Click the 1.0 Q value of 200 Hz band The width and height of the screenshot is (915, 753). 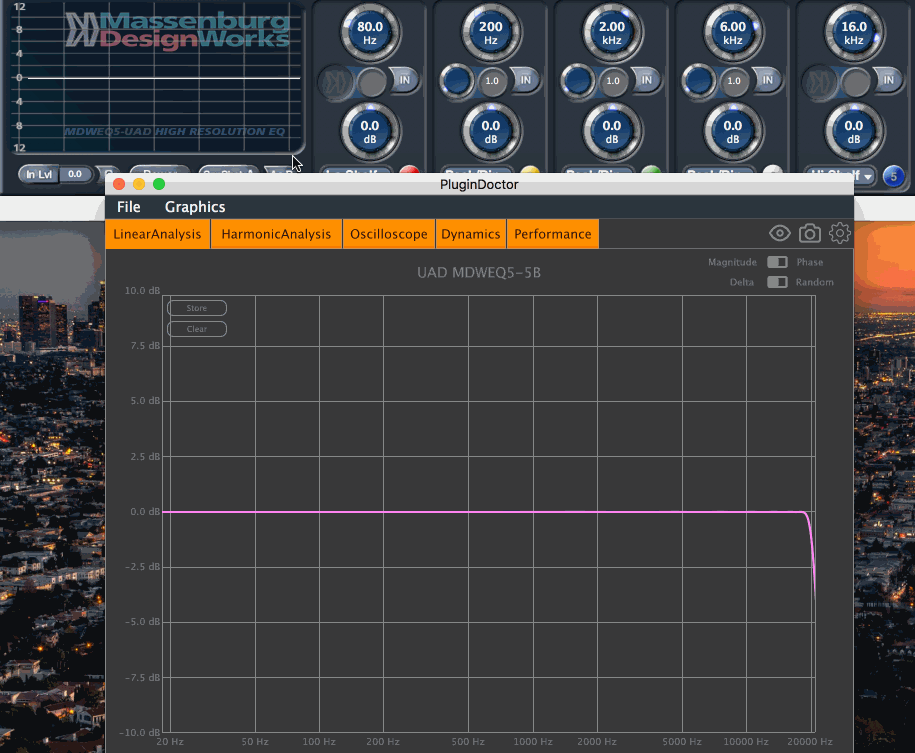[492, 81]
